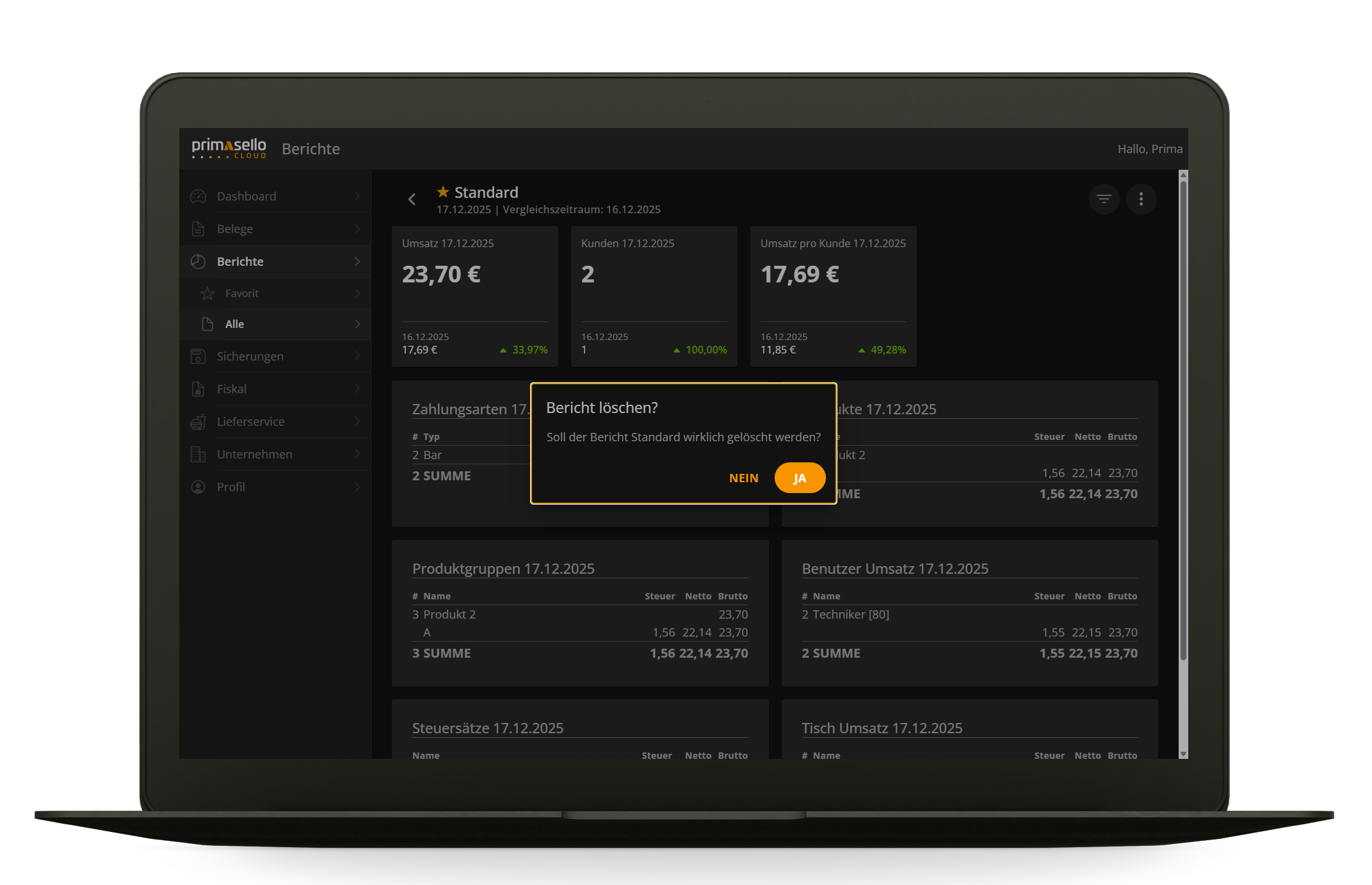Viewport: 1372px width, 885px height.
Task: Expand the Fiskal menu chevron
Action: [357, 389]
